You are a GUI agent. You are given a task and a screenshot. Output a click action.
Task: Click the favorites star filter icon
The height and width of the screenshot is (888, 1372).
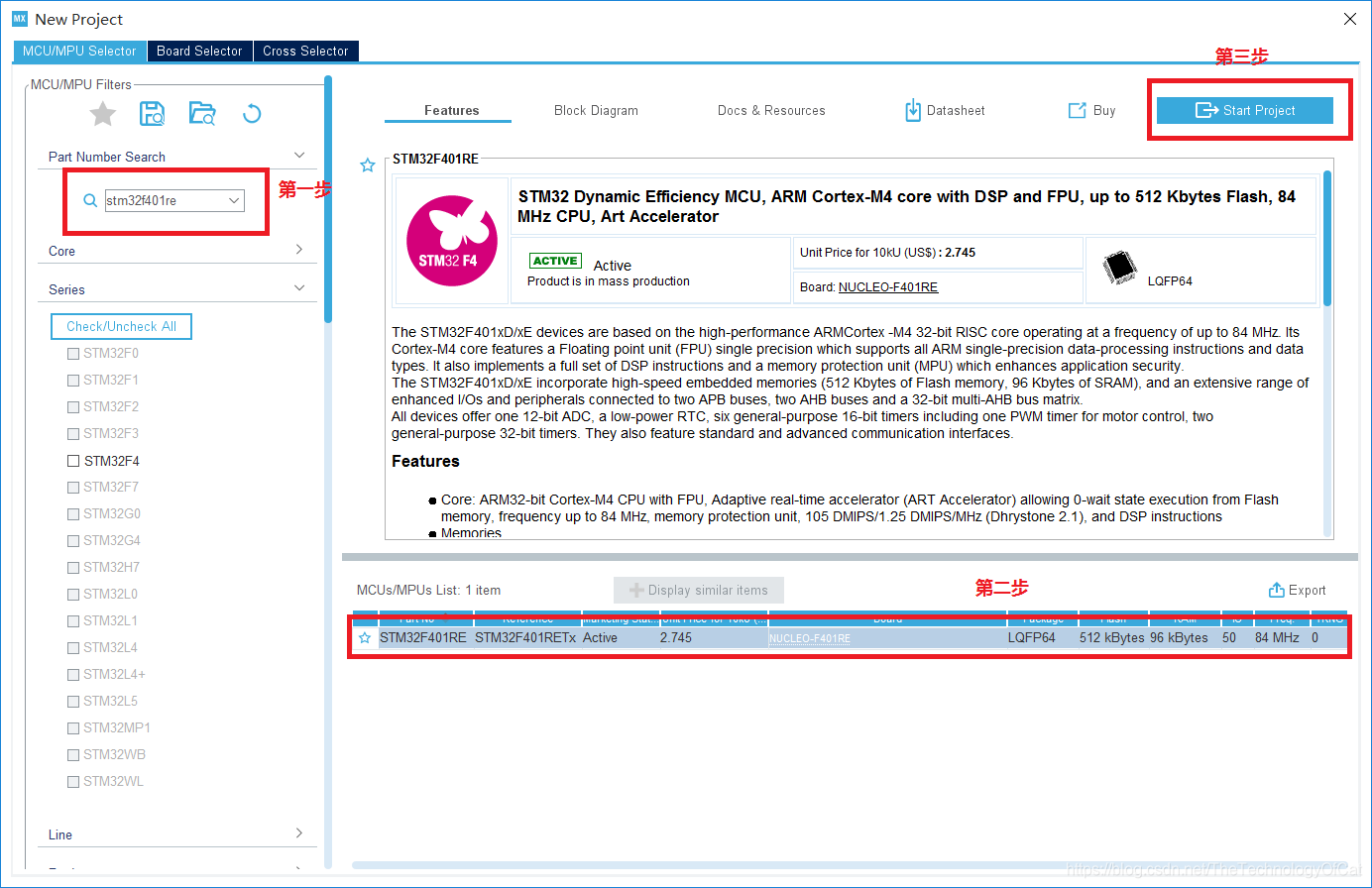[103, 114]
